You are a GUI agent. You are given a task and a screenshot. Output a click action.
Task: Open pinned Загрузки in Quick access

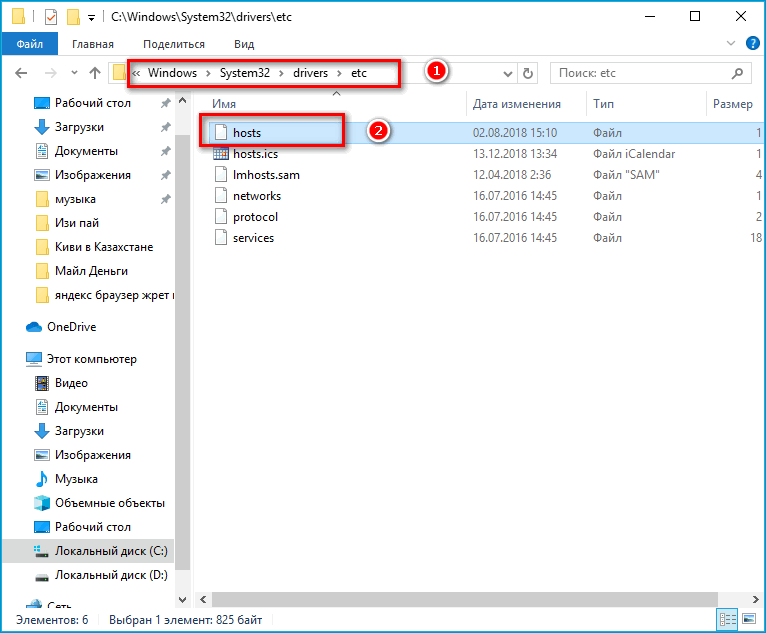[79, 127]
